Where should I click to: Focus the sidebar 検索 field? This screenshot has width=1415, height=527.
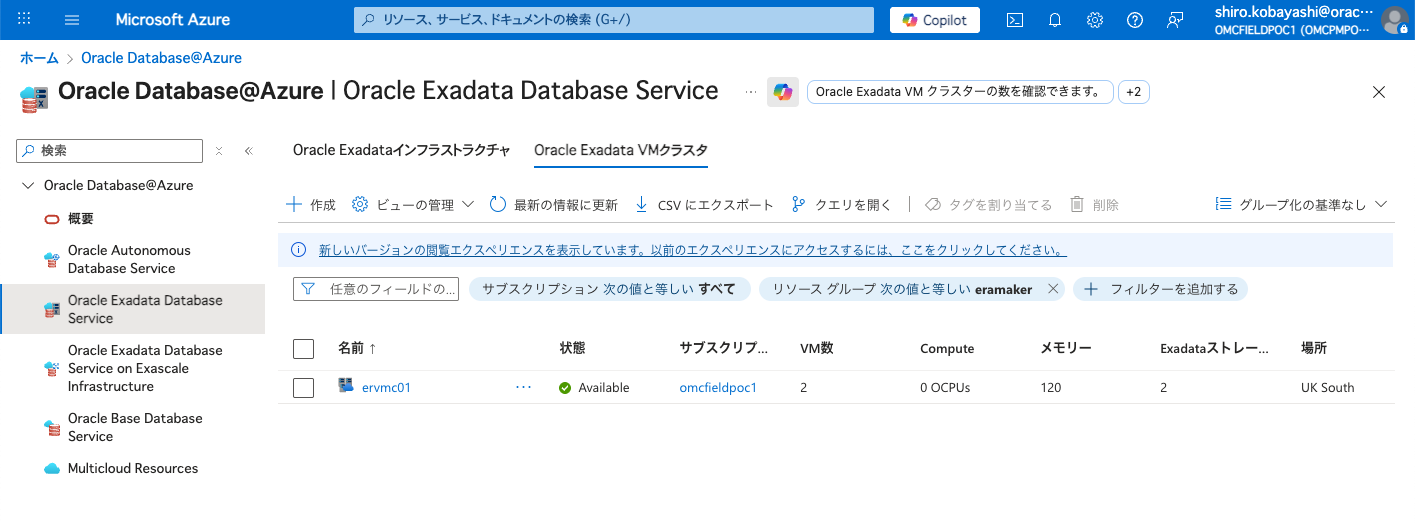point(110,151)
